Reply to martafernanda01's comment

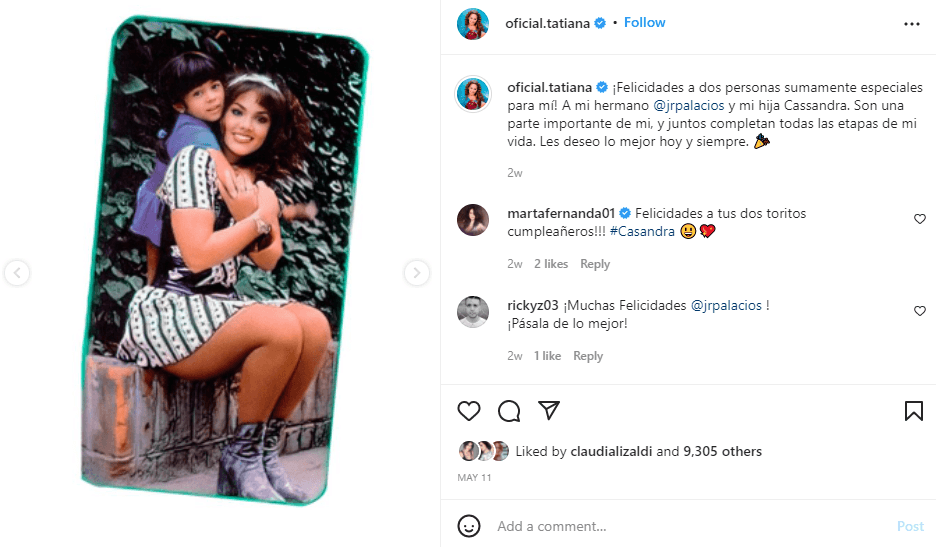point(595,264)
